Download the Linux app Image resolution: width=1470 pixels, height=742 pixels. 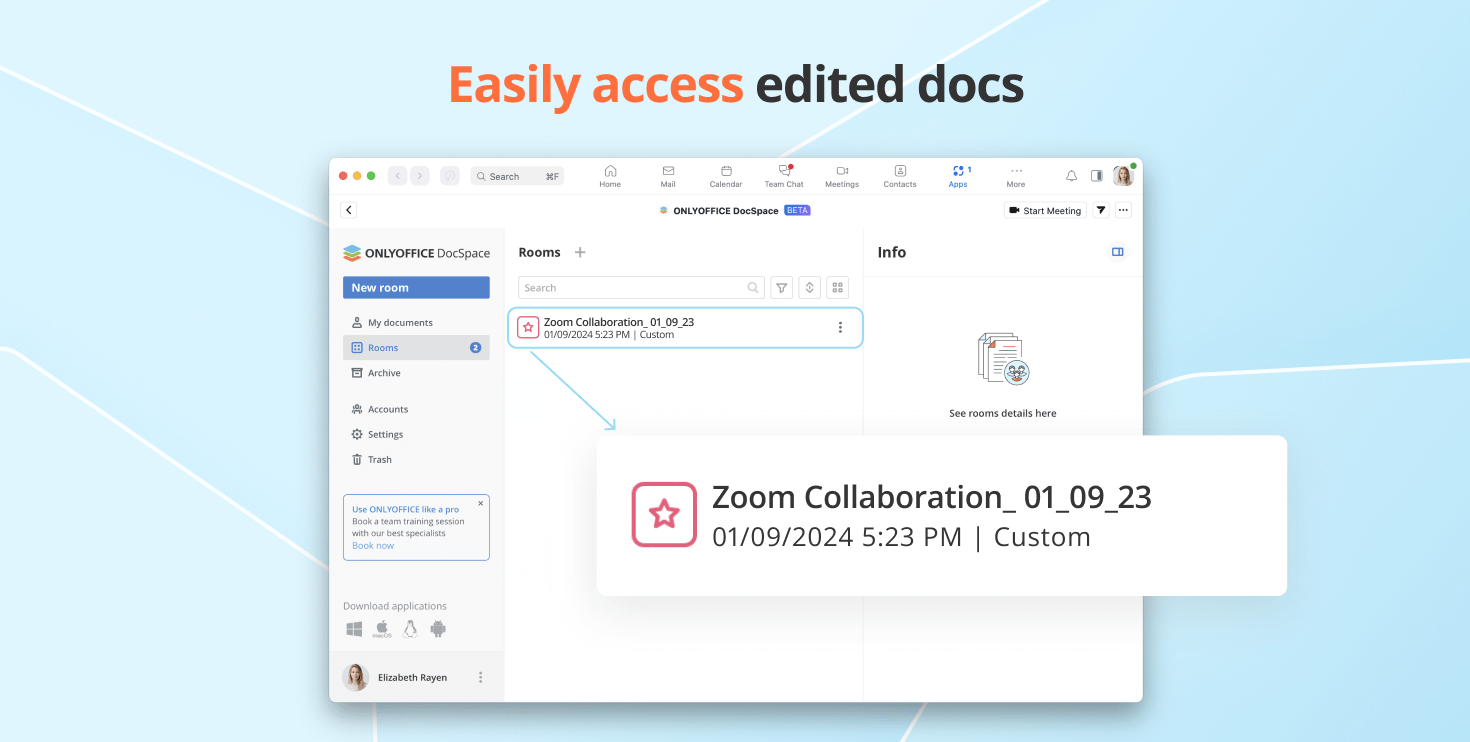pos(410,629)
